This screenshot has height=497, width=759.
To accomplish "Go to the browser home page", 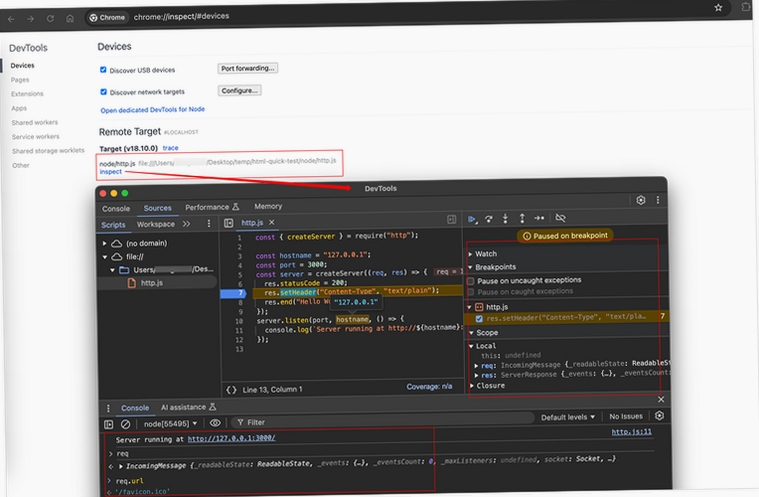I will tap(70, 18).
